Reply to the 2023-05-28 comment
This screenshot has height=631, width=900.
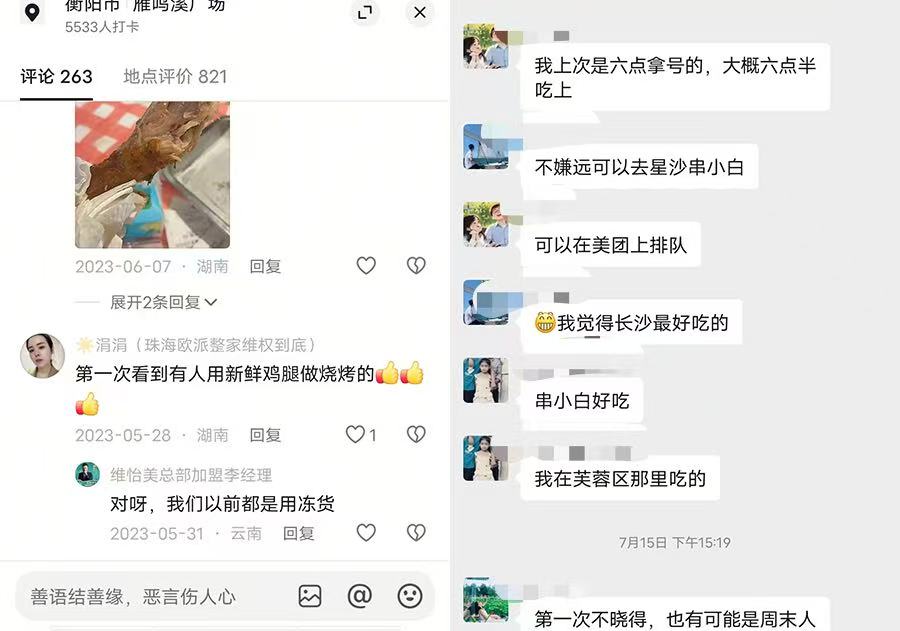tap(265, 435)
